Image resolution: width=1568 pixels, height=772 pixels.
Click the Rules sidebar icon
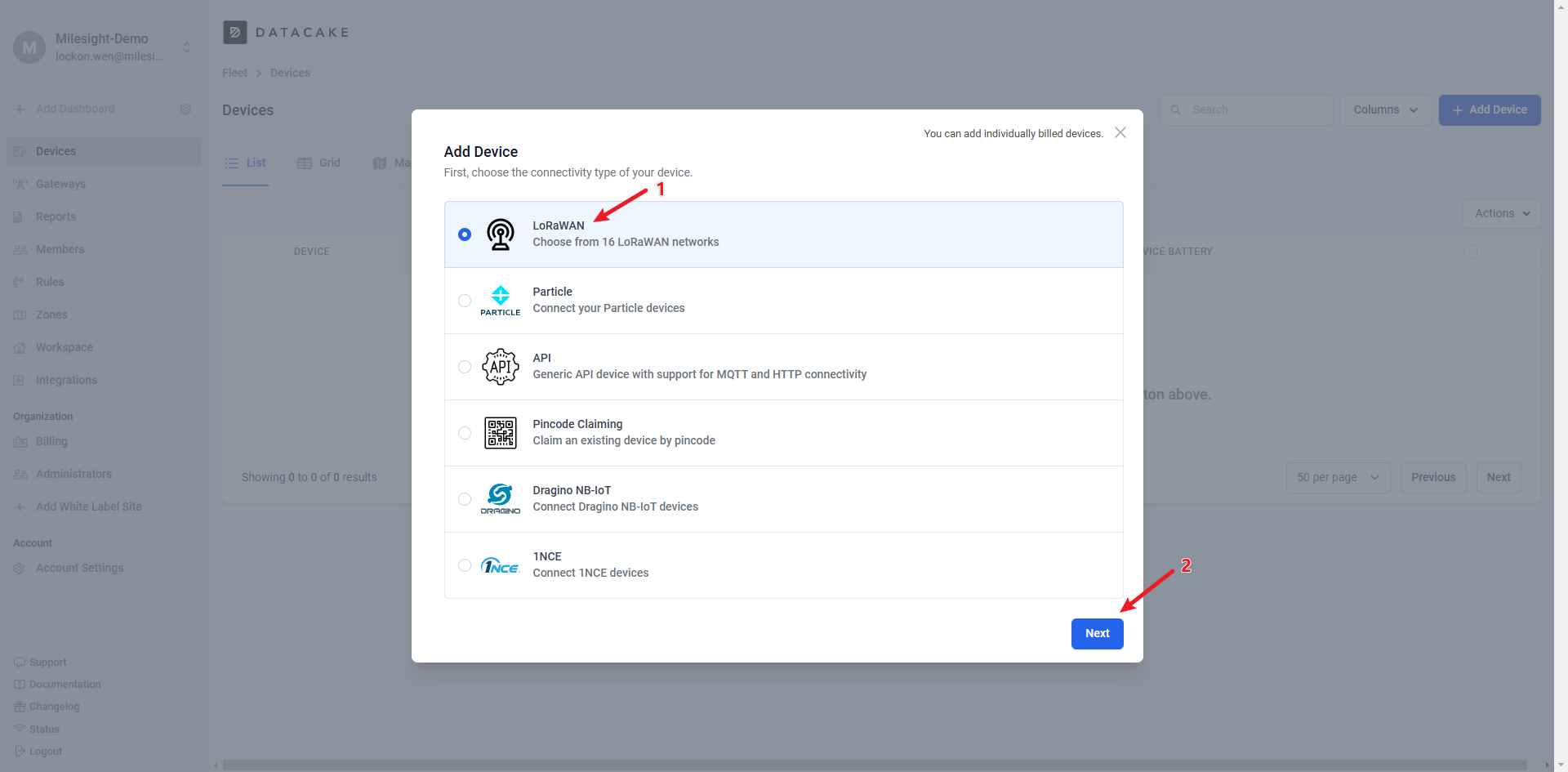[x=20, y=283]
